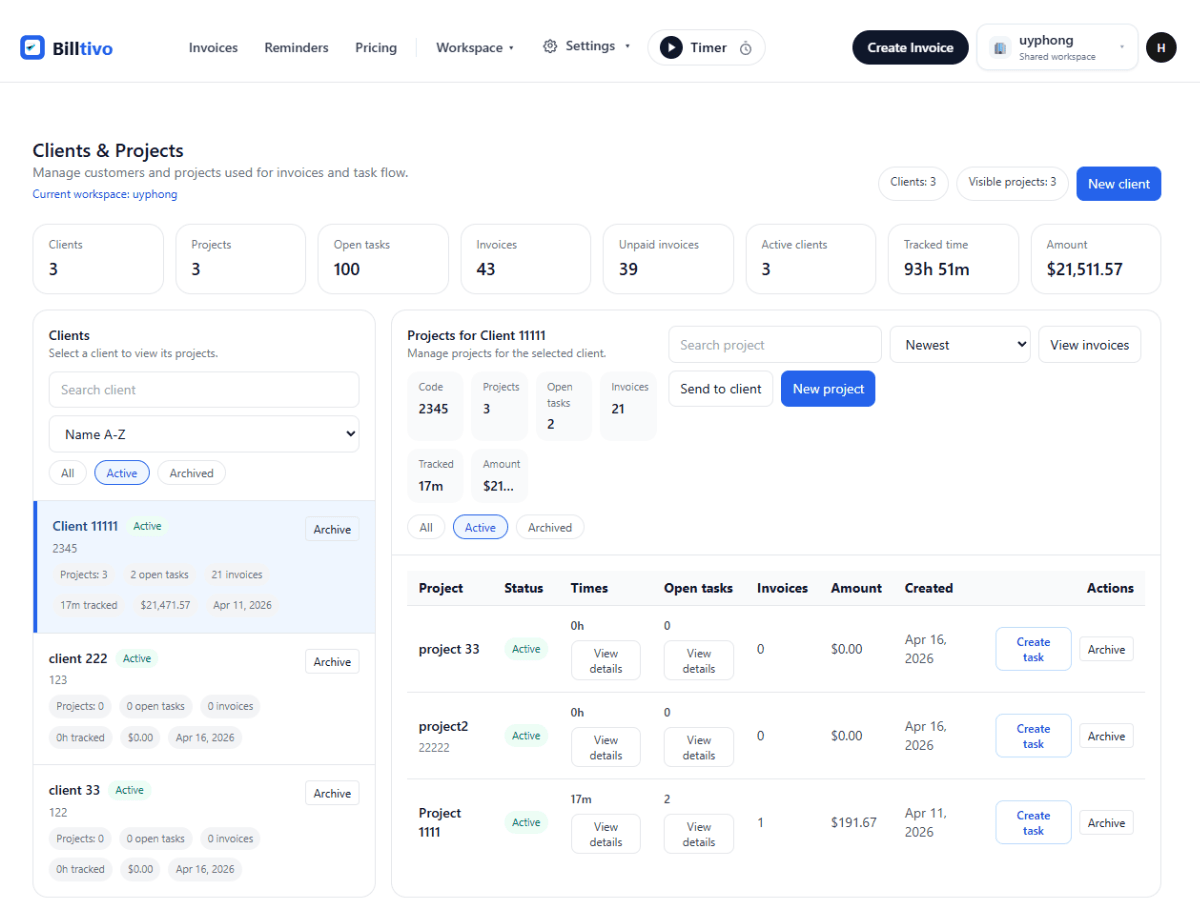1200x900 pixels.
Task: Click the Visible projects: 3 pill
Action: (x=1012, y=182)
